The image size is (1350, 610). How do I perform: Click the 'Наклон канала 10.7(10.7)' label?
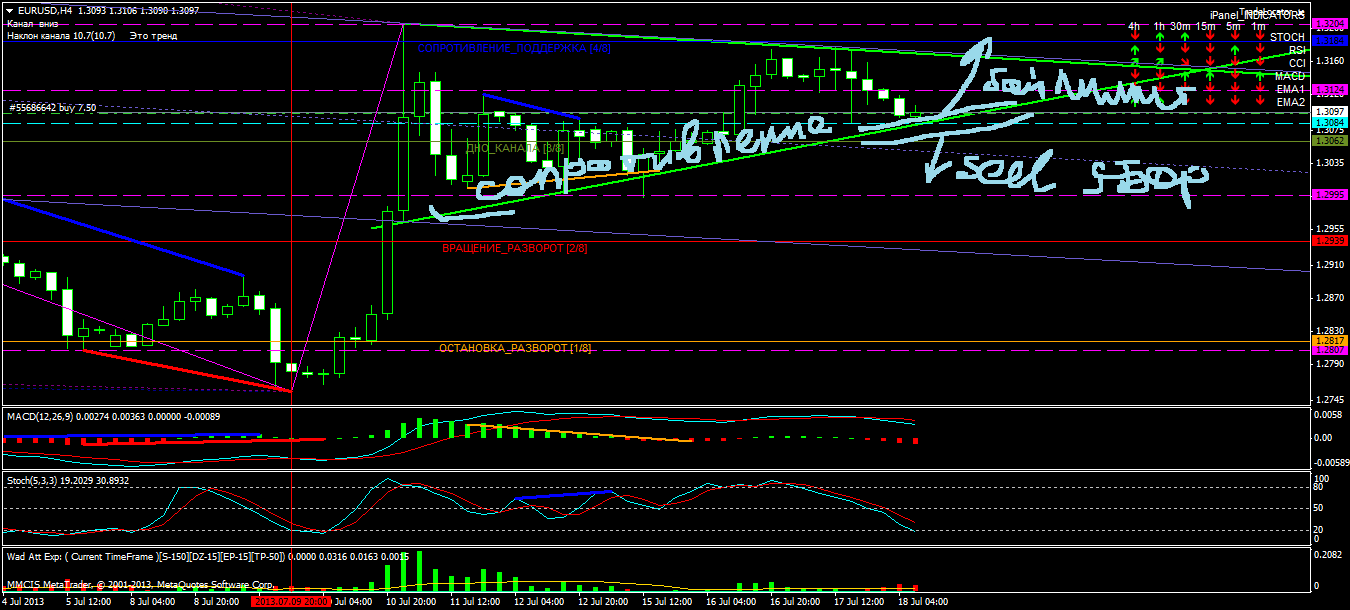pos(60,35)
